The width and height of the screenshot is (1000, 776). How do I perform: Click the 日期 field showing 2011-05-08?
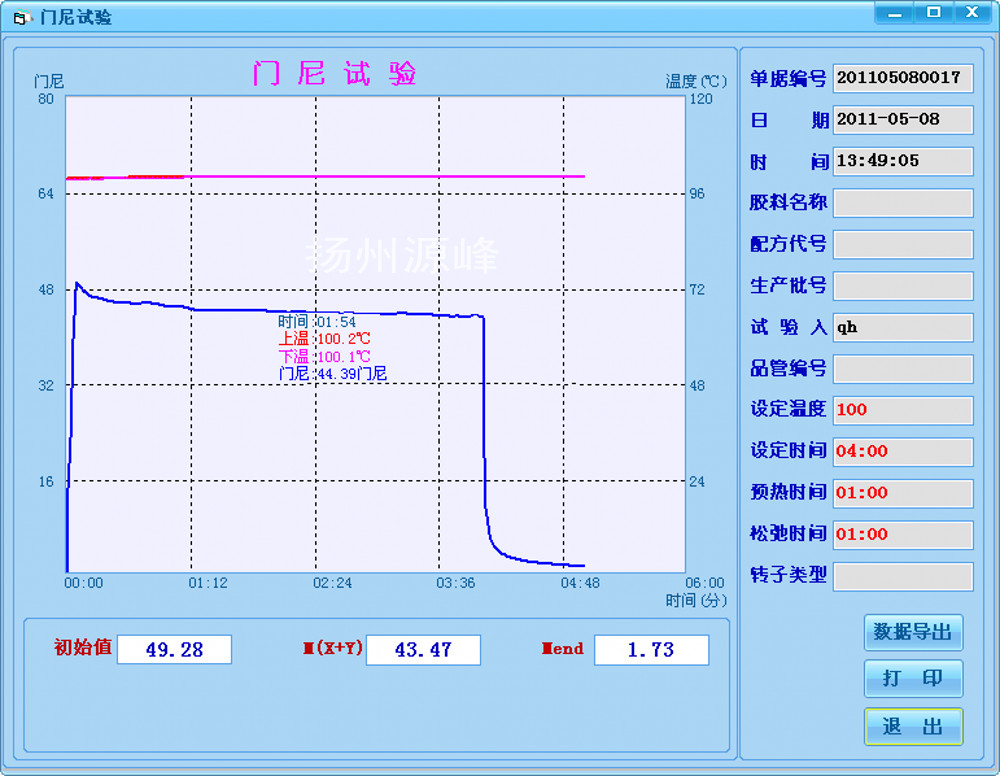click(x=903, y=120)
